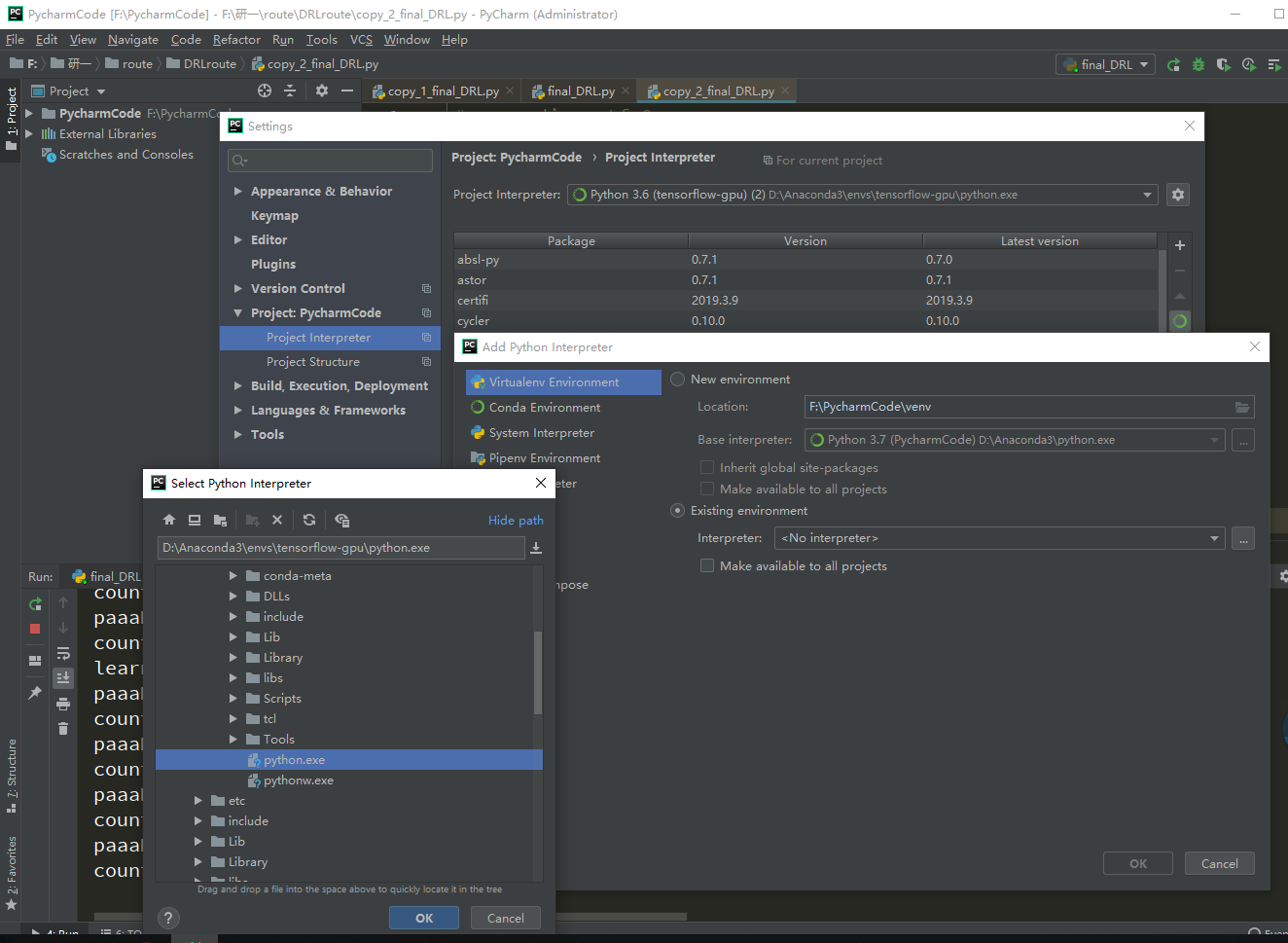The image size is (1288, 943).
Task: Open the Navigate menu
Action: coord(133,40)
